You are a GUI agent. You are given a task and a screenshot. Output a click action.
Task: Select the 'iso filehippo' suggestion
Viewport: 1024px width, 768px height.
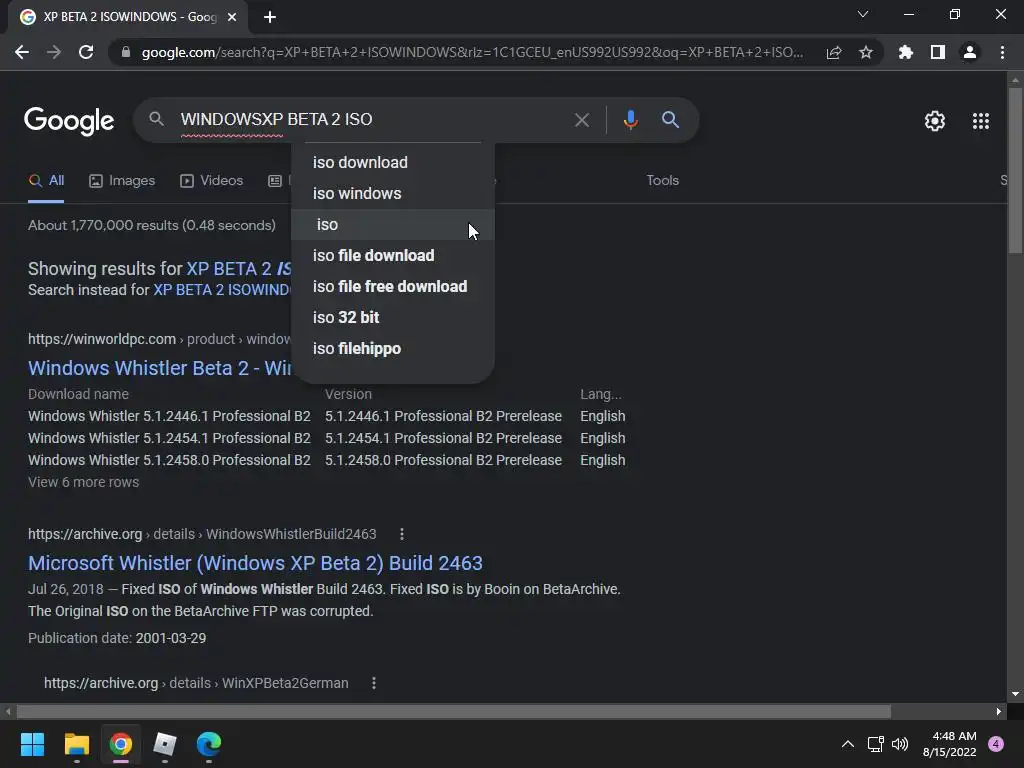(x=392, y=349)
